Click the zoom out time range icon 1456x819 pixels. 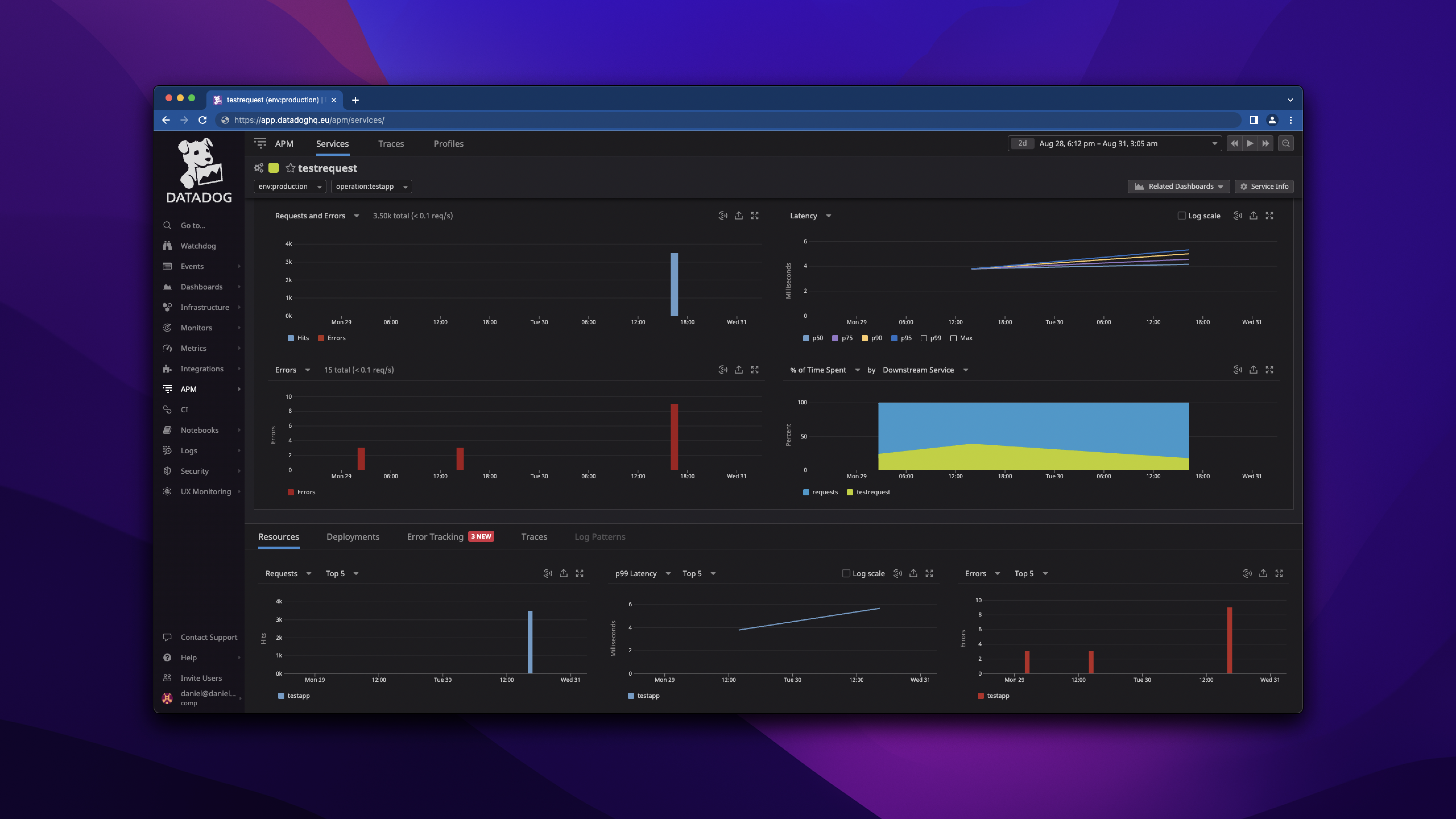1286,144
